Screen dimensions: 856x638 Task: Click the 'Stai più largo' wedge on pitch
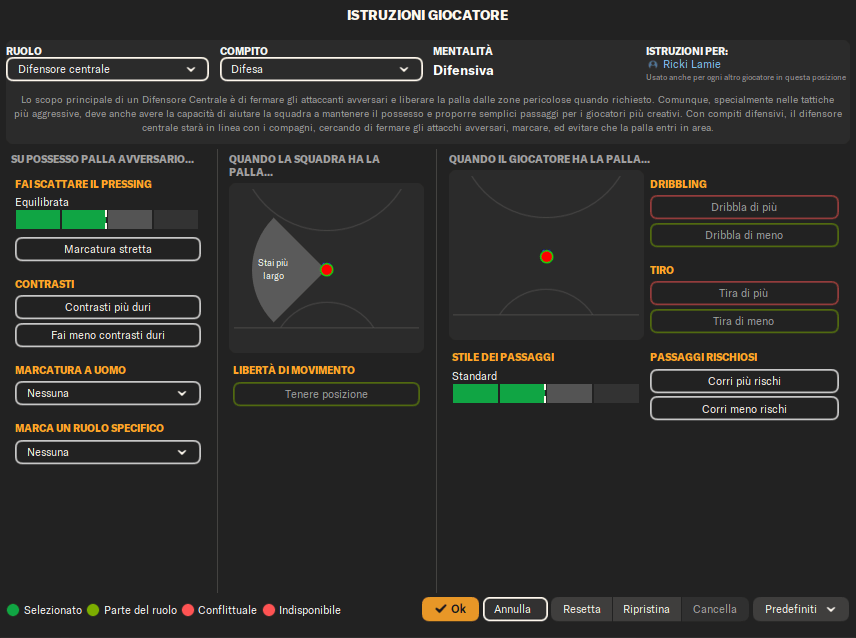coord(275,269)
